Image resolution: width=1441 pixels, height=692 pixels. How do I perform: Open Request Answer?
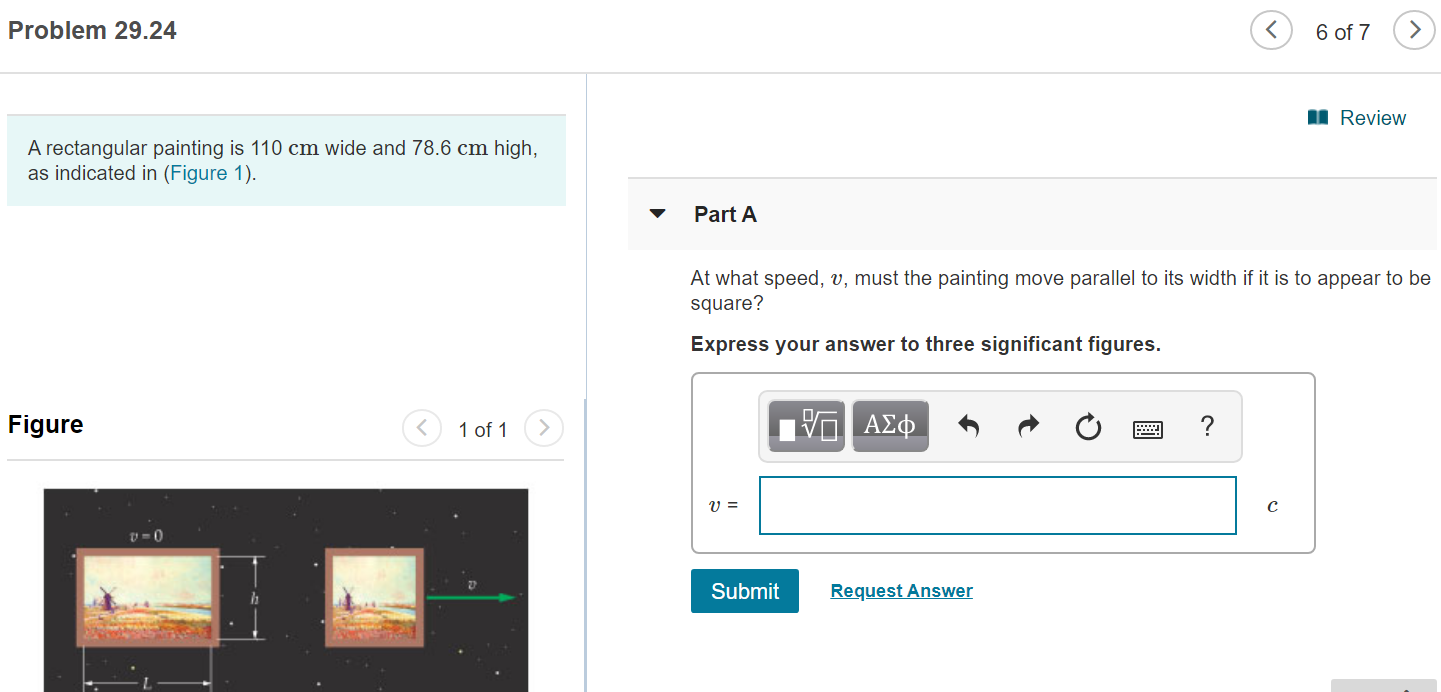point(900,590)
